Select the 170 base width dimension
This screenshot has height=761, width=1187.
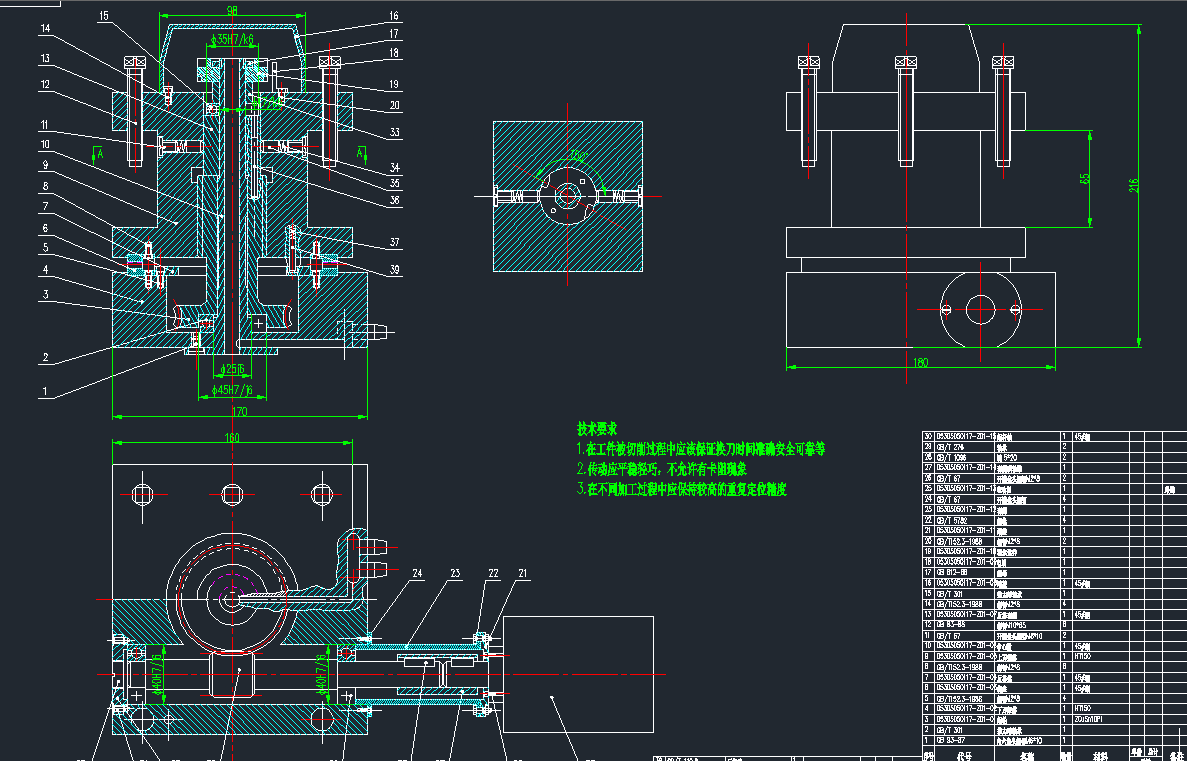point(241,413)
